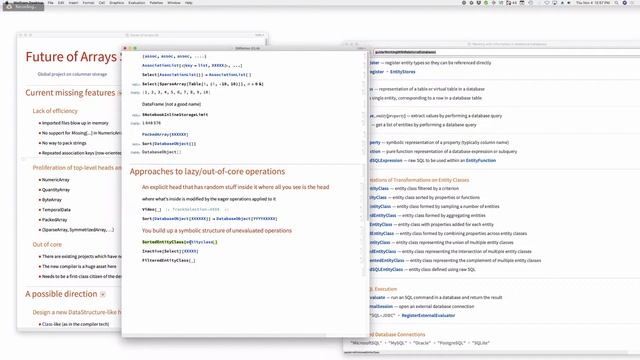
Task: Open the Format menu
Action: pyautogui.click(x=88, y=3)
